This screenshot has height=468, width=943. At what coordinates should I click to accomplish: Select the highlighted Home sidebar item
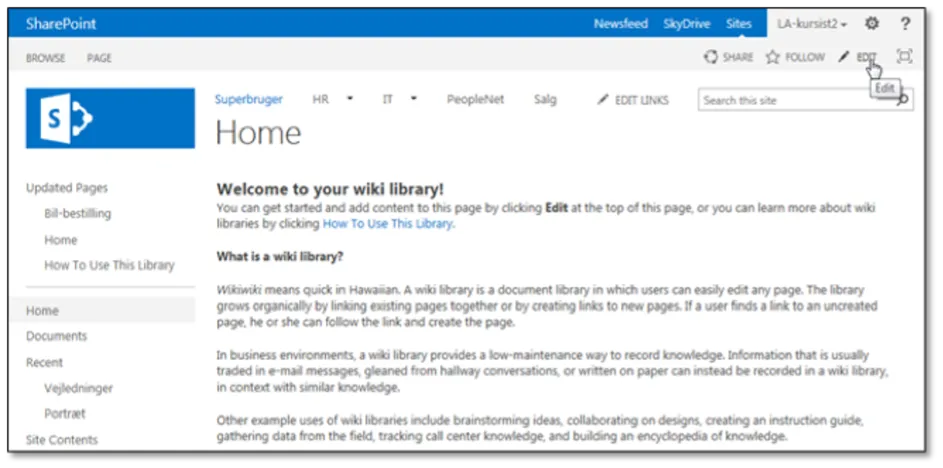pyautogui.click(x=102, y=310)
